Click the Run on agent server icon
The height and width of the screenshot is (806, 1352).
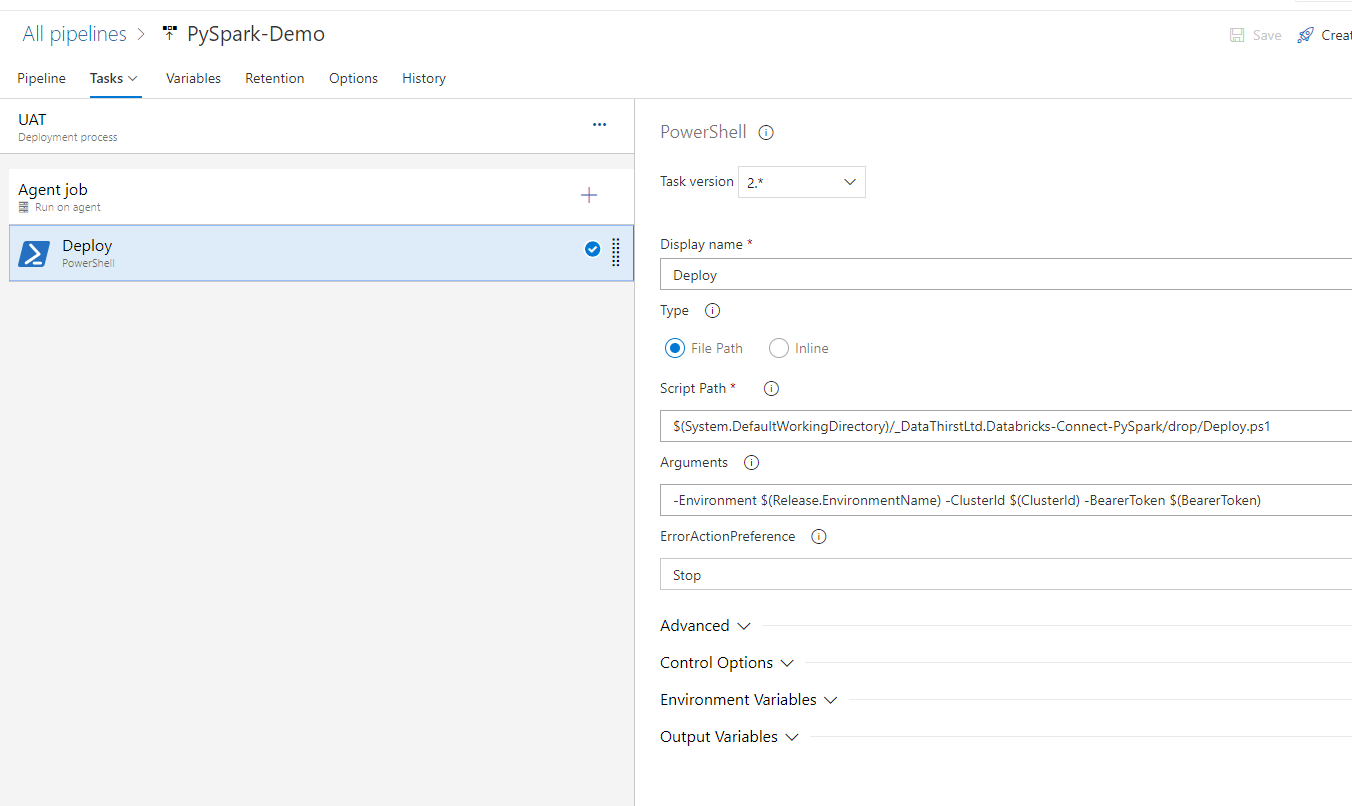click(x=24, y=207)
